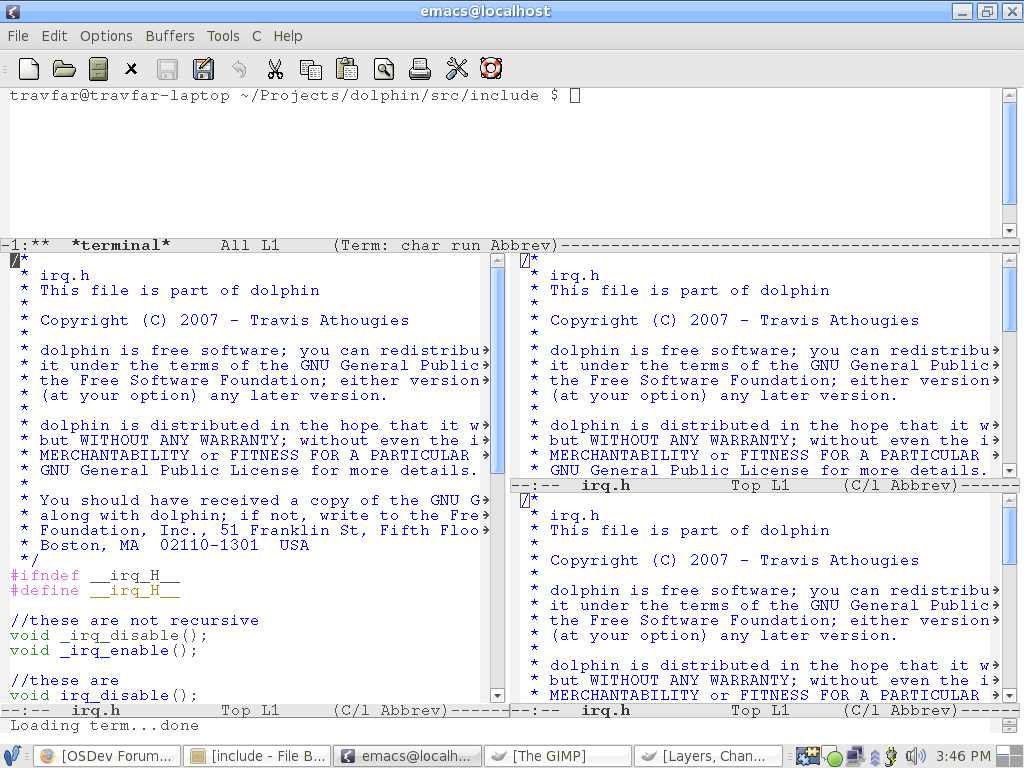The image size is (1024, 768).
Task: Click the terminal pane scrollbar down arrow
Action: [1010, 230]
